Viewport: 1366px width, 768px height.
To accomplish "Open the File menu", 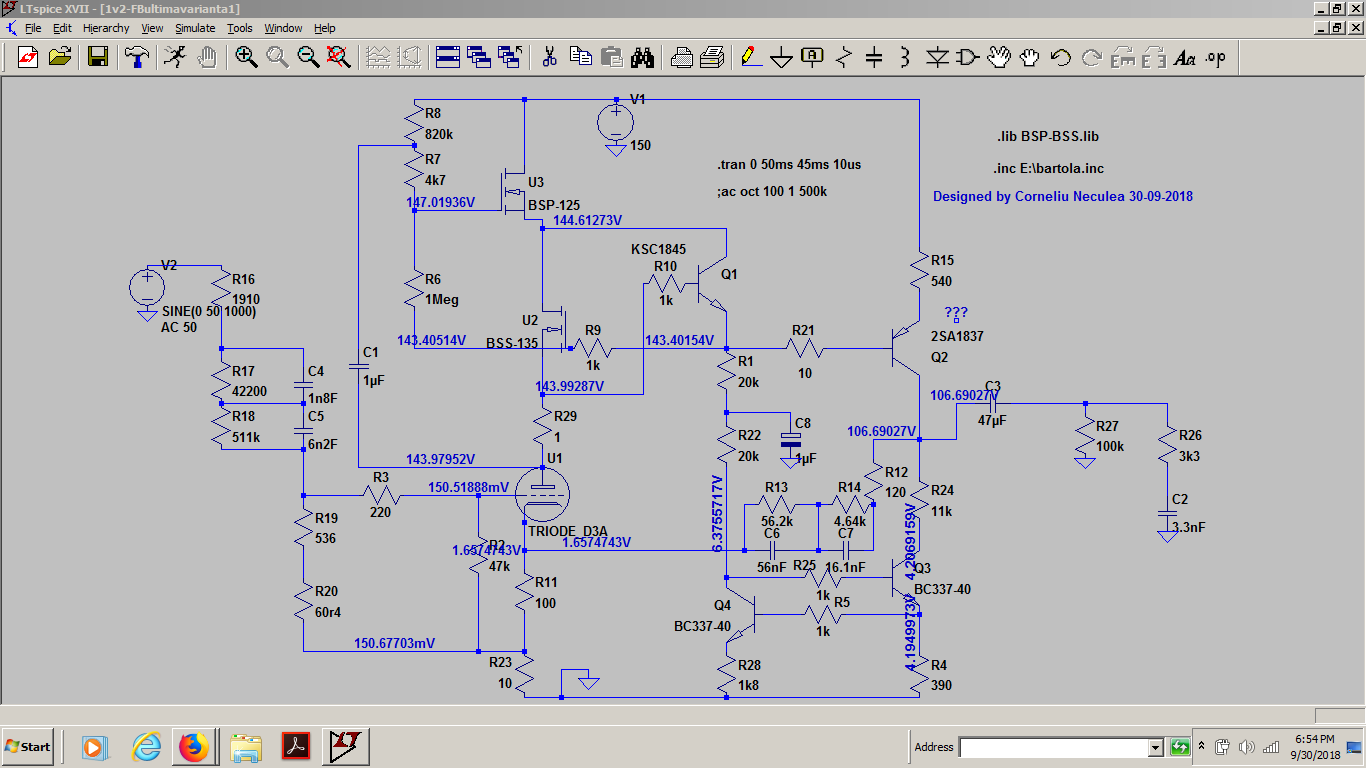I will [33, 28].
